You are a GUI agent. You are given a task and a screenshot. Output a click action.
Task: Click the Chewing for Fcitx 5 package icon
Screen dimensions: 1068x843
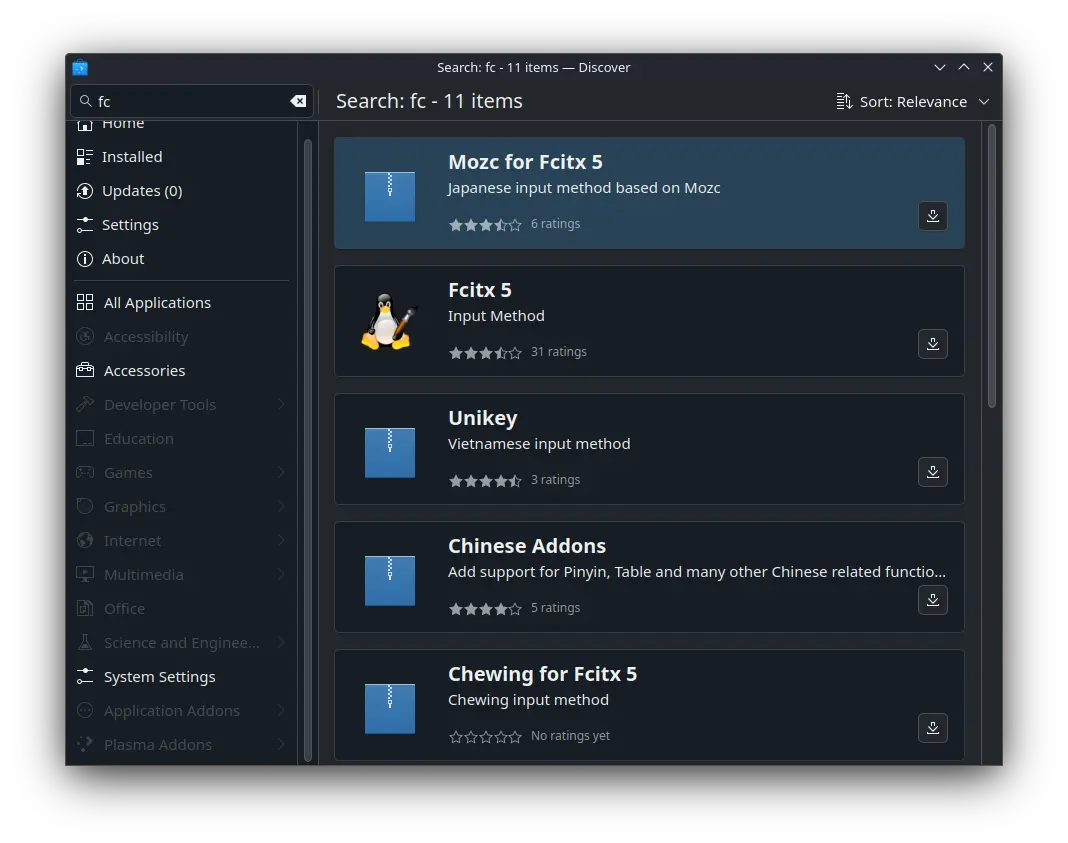pos(390,708)
